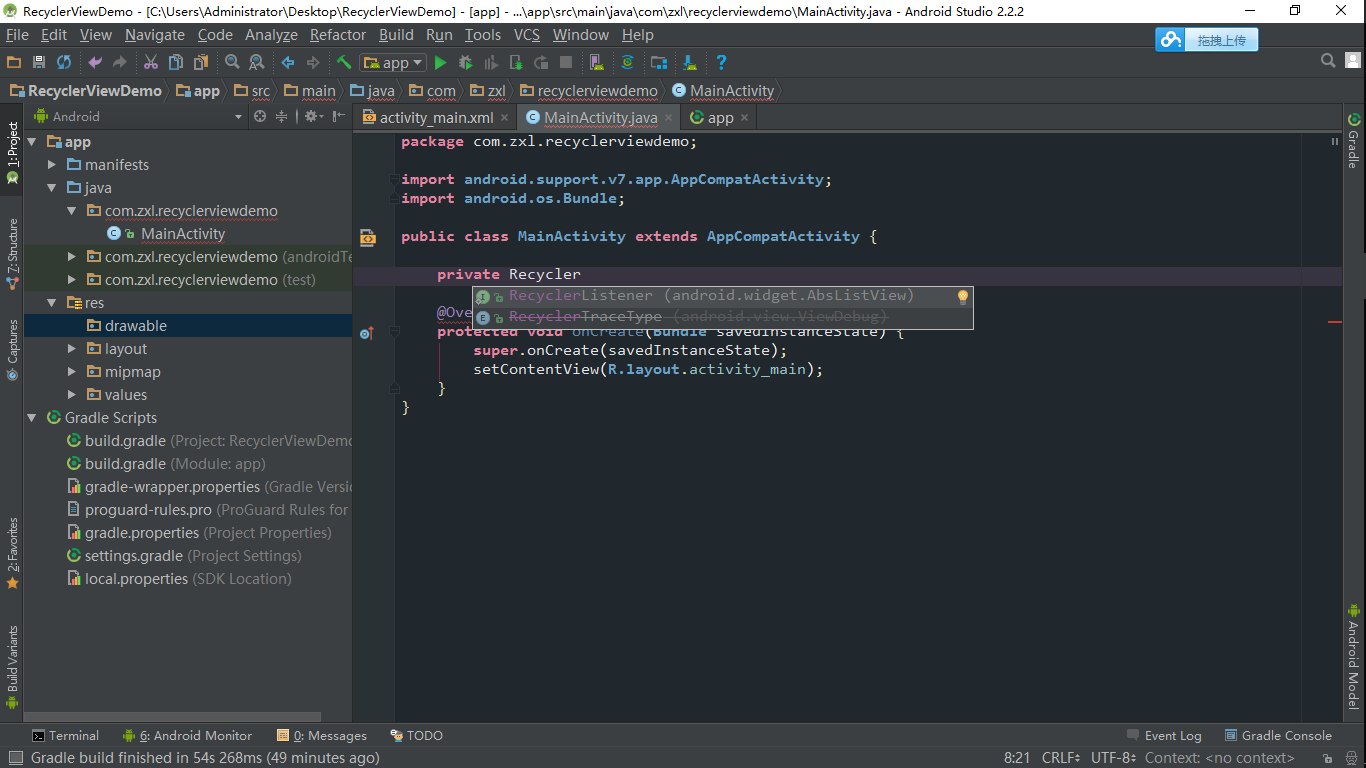Navigate Back with the blue arrow
This screenshot has height=768, width=1366.
(x=288, y=62)
